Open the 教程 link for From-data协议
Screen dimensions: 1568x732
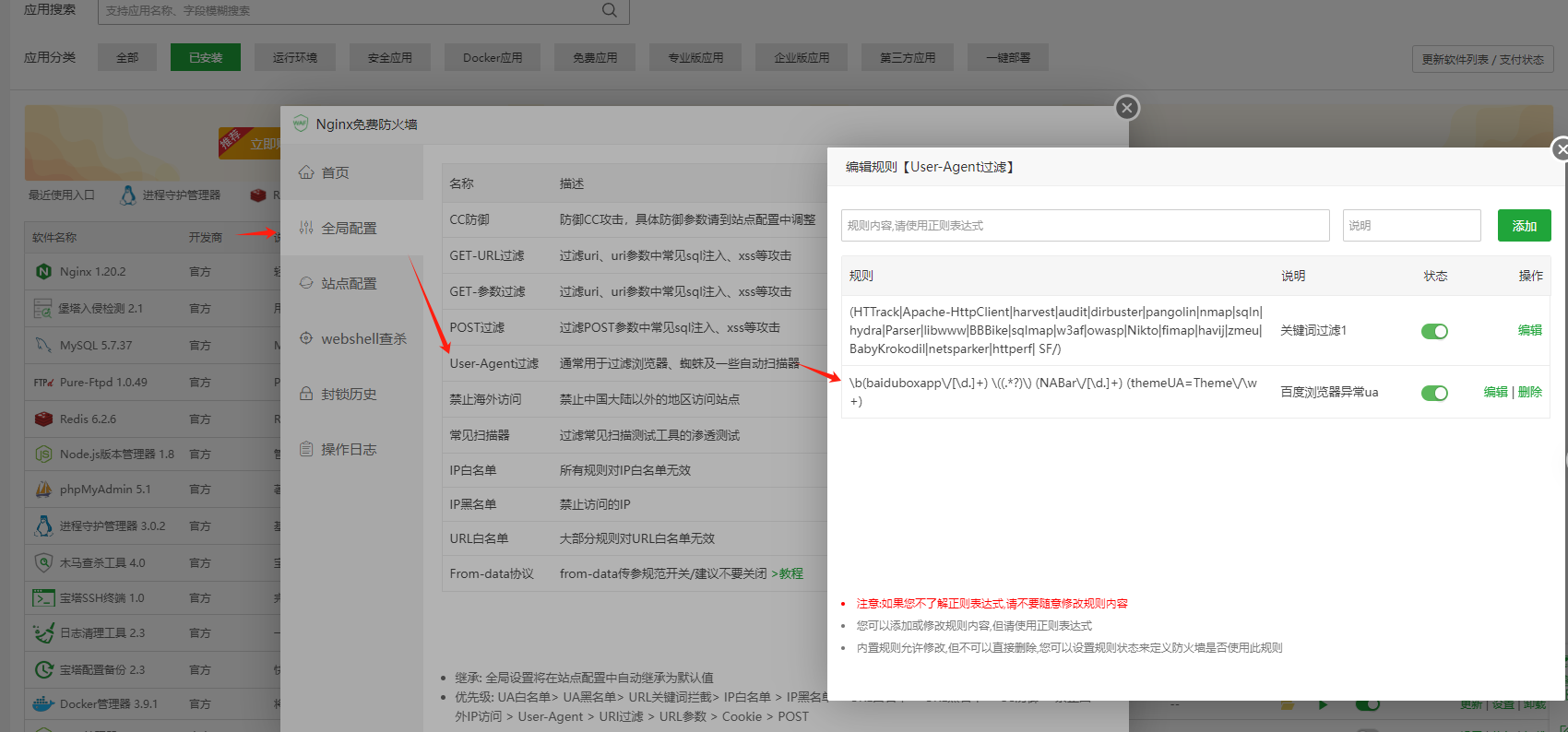(790, 573)
